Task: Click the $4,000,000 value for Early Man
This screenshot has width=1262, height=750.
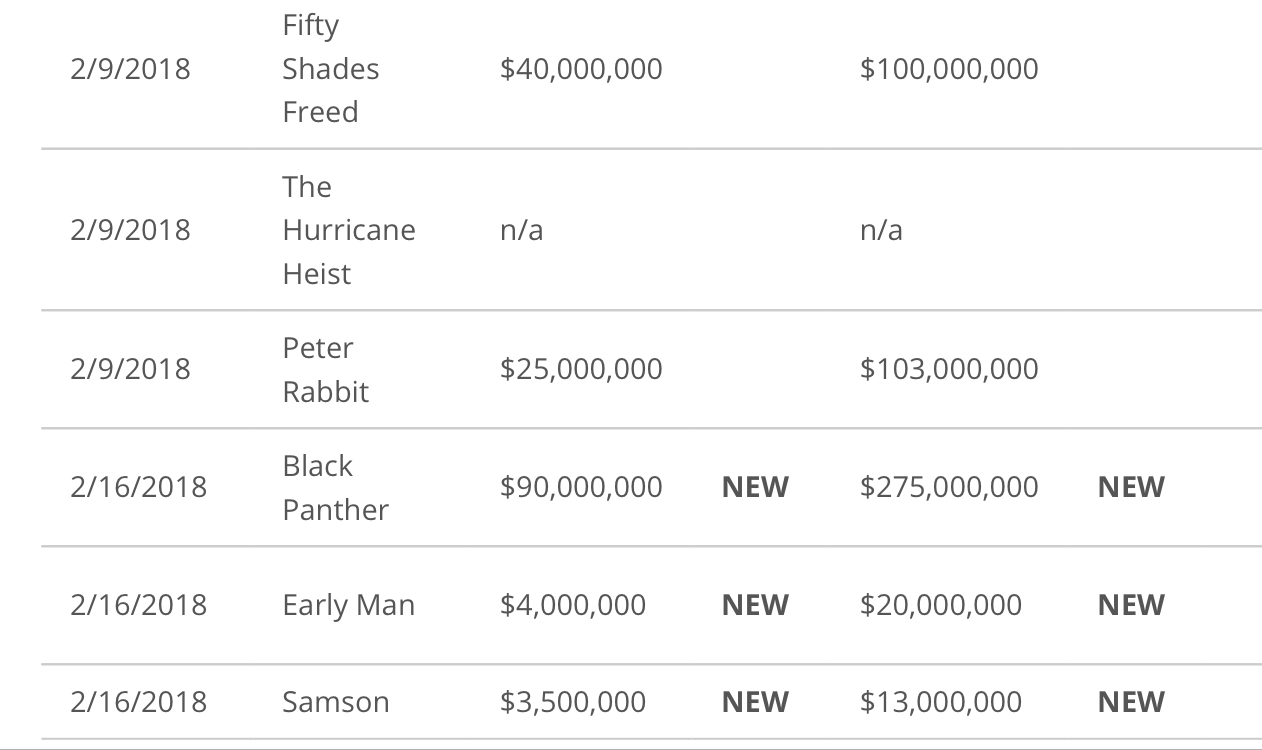Action: [573, 605]
